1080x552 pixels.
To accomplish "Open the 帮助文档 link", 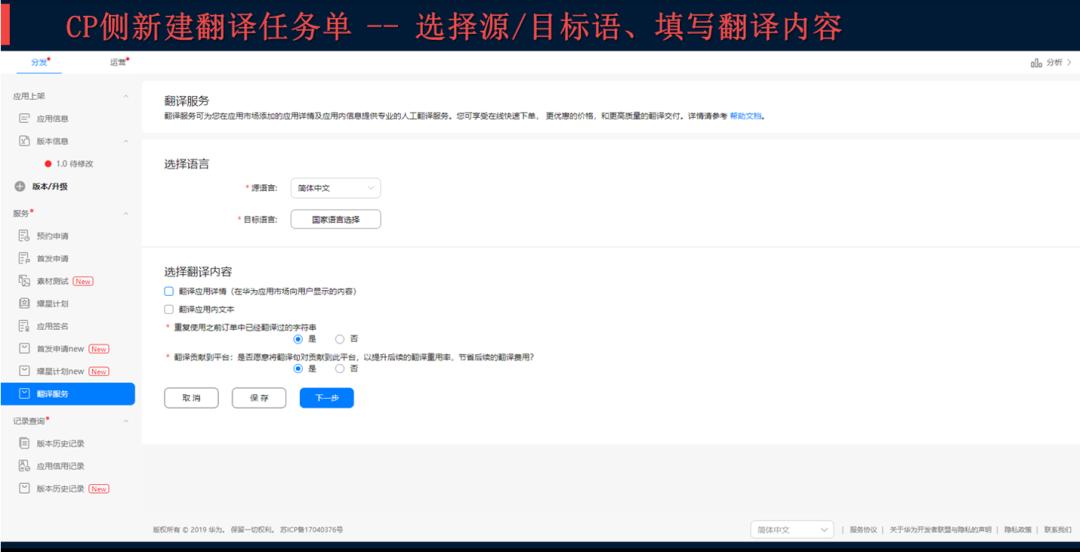I will pos(746,116).
